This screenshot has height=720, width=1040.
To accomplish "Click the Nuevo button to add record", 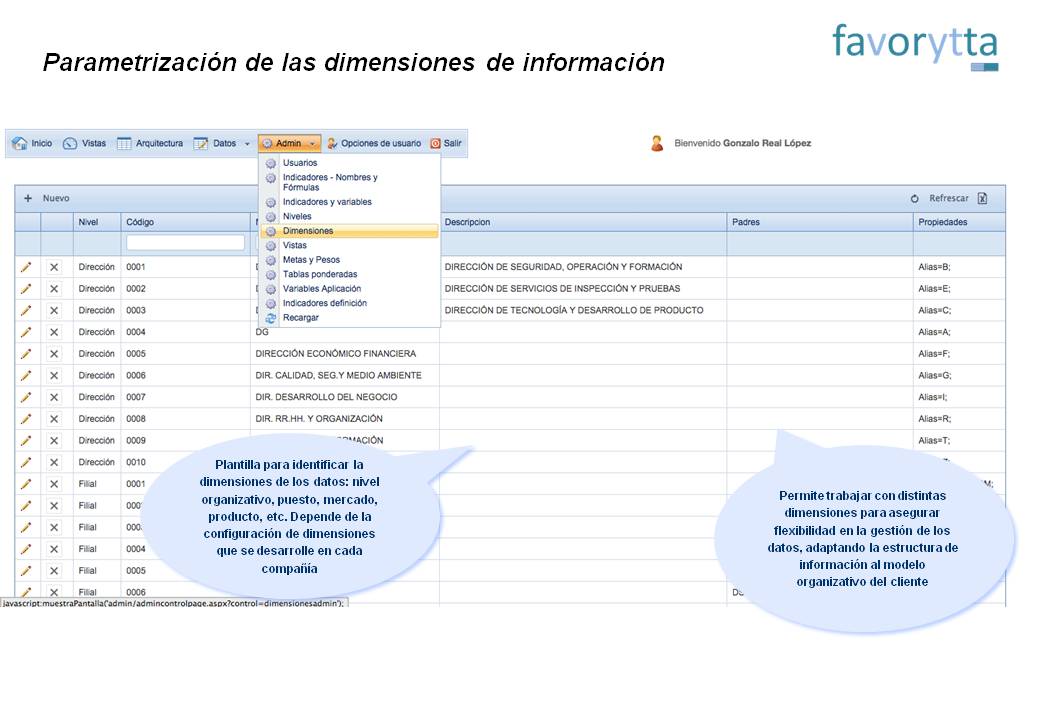I will tap(46, 198).
